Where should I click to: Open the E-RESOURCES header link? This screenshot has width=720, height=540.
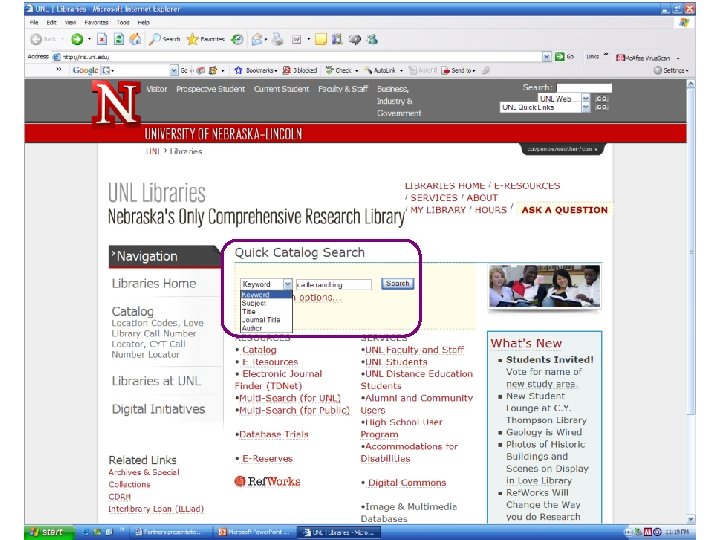[x=527, y=186]
